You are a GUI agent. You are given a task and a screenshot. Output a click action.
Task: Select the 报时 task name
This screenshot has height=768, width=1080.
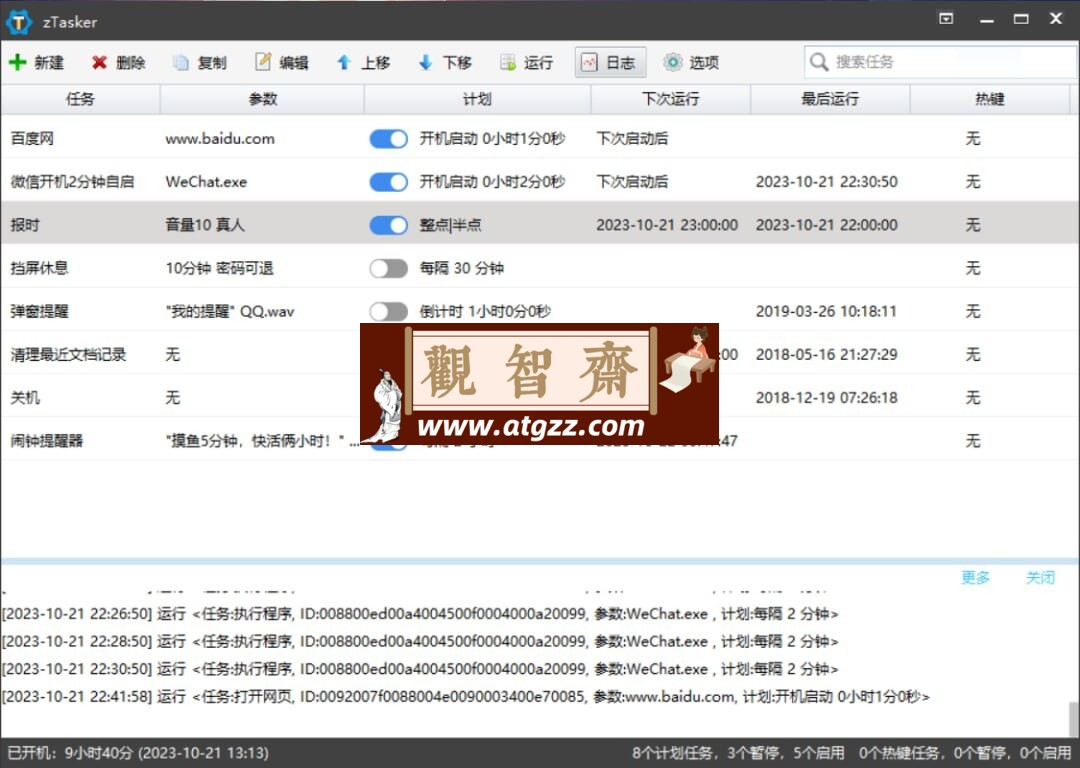(x=25, y=225)
